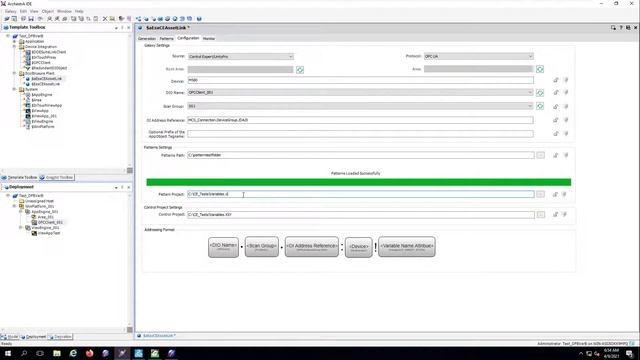Click in the Optional Prefix input field

point(360,133)
